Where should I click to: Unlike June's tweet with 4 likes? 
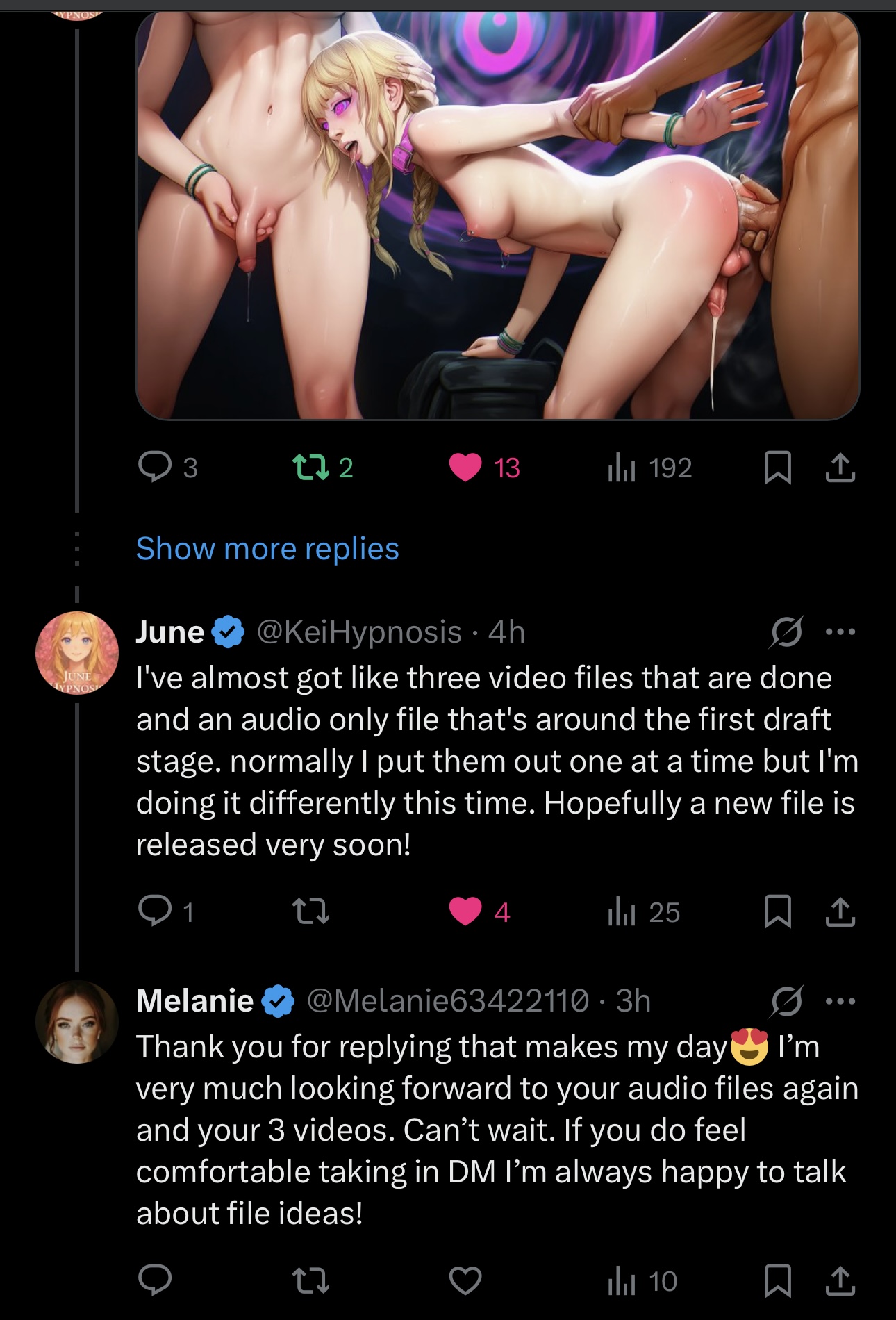click(465, 911)
